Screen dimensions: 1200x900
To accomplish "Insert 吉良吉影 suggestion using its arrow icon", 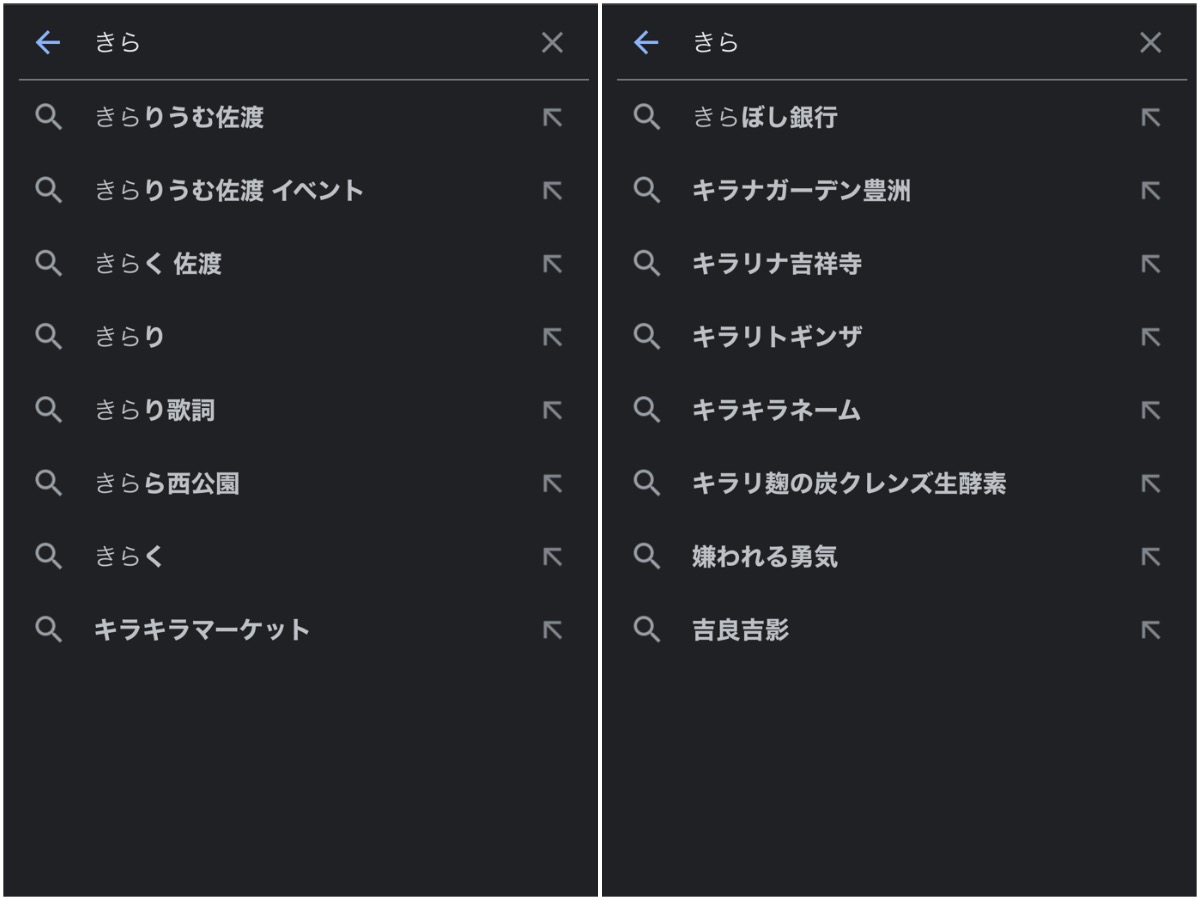I will tap(1151, 630).
